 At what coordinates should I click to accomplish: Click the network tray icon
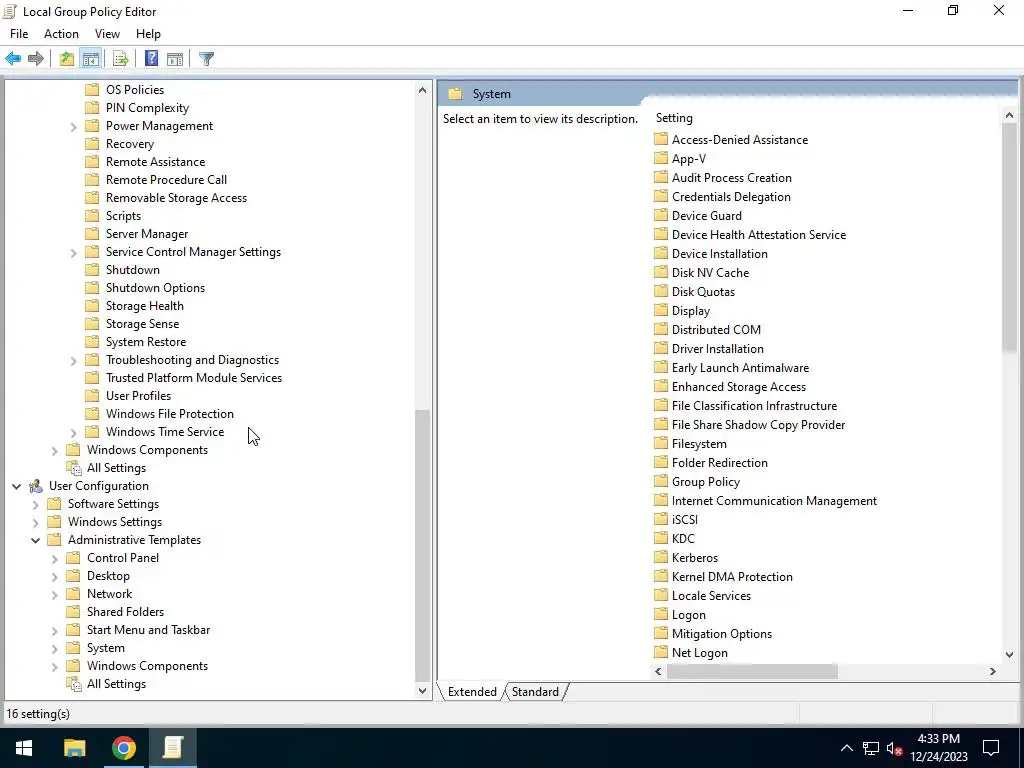tap(871, 748)
